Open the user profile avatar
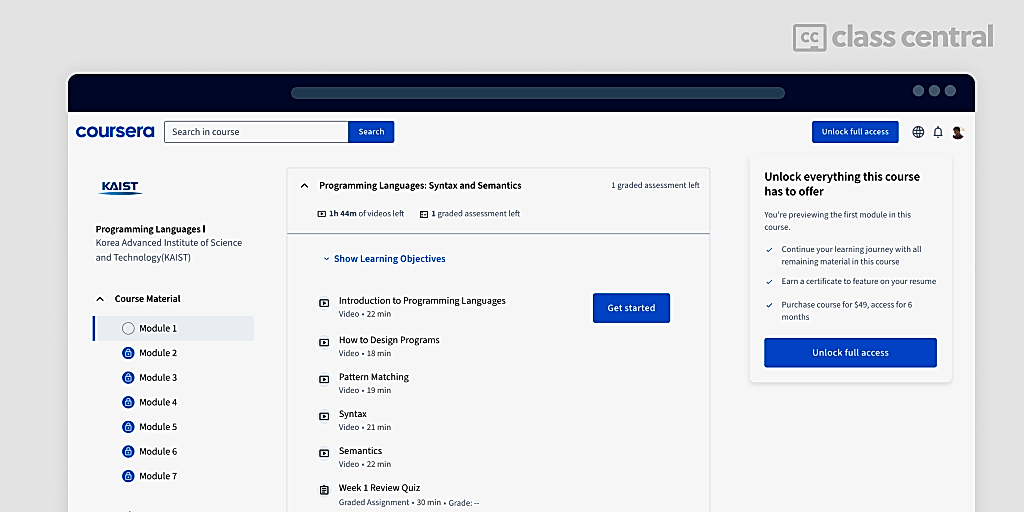Image resolution: width=1024 pixels, height=512 pixels. (x=957, y=132)
